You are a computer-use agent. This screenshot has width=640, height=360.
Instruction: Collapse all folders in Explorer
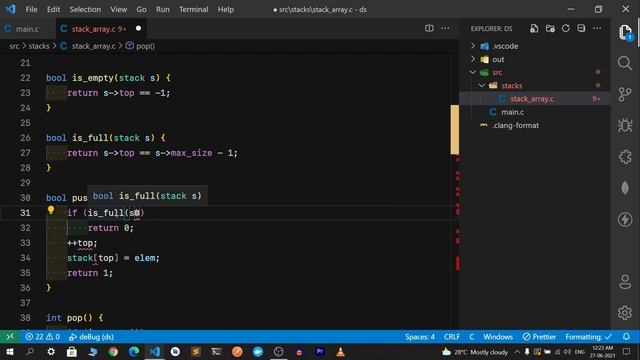click(x=581, y=29)
